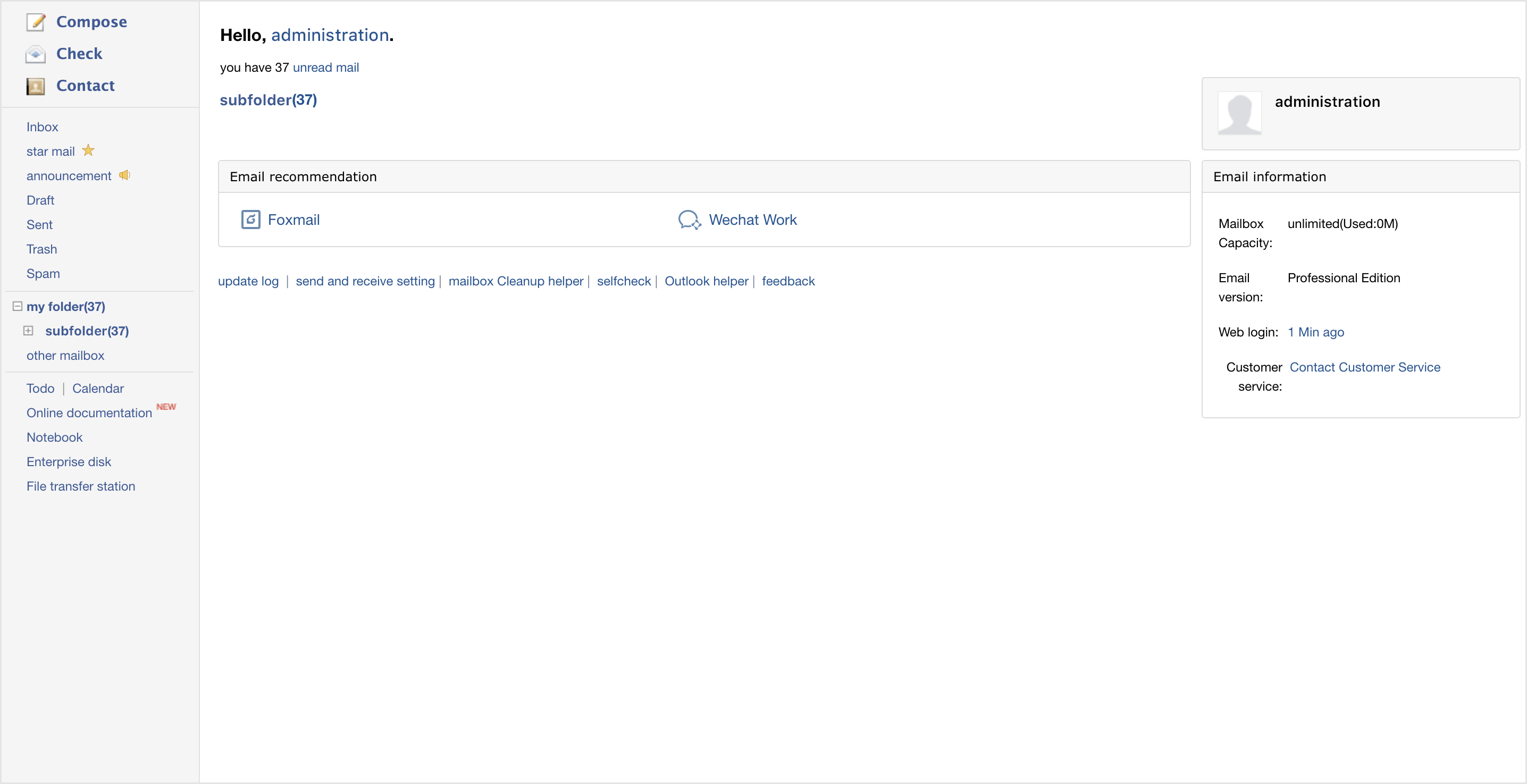This screenshot has height=784, width=1527.
Task: Click the Compose icon to write email
Action: coord(35,21)
